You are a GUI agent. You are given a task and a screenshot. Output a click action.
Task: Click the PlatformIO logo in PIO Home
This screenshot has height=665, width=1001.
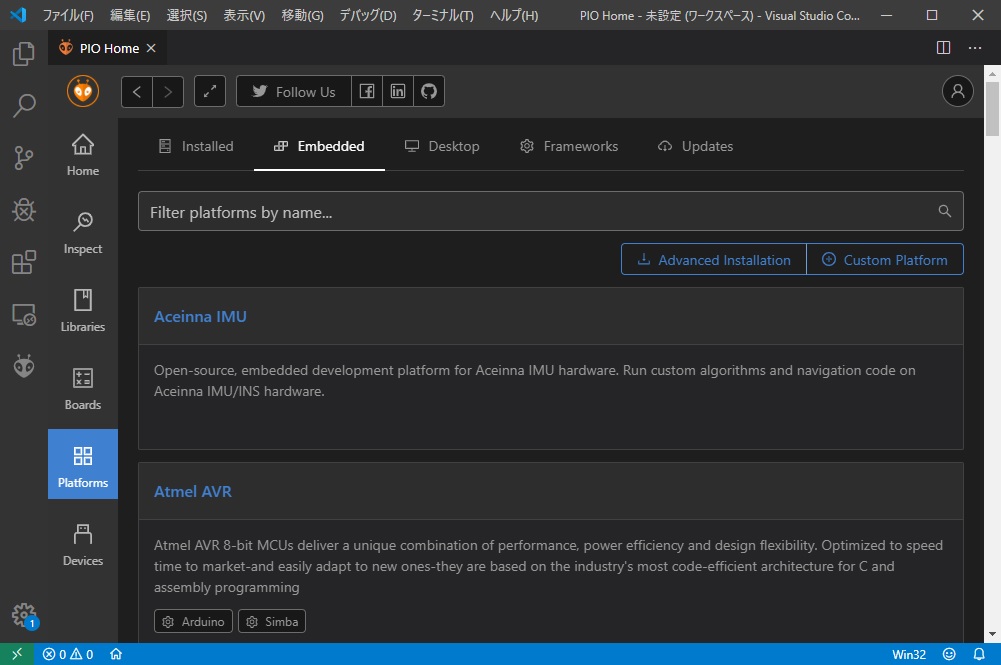(83, 91)
